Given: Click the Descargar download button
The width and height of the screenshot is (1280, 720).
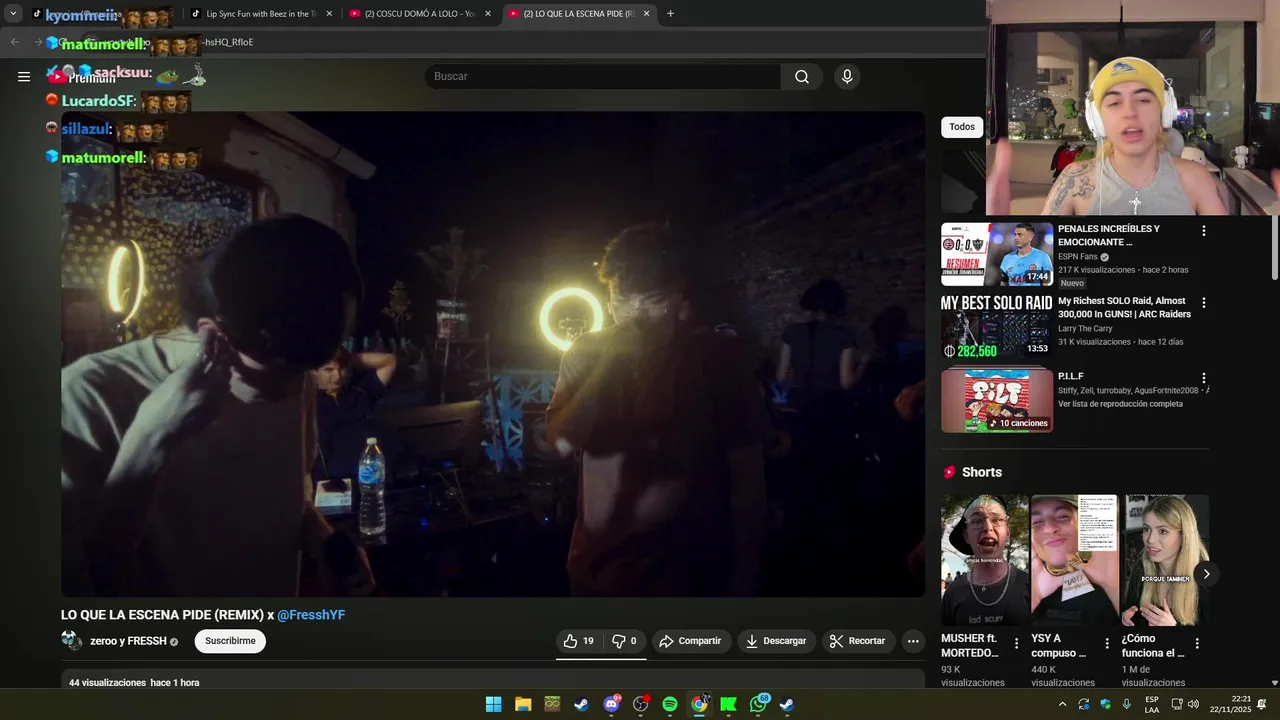Looking at the screenshot, I should click(776, 641).
